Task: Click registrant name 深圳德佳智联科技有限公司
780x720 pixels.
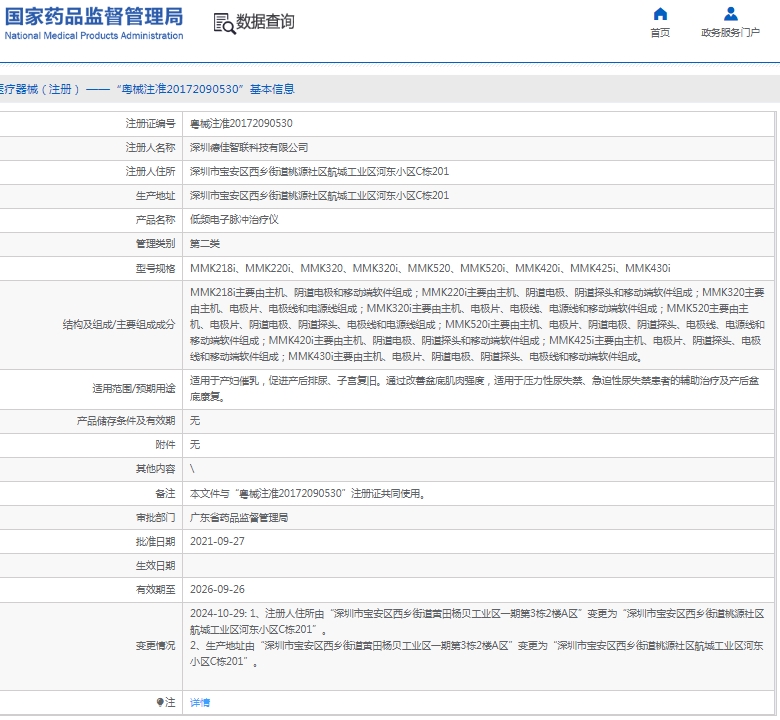Action: [249, 147]
